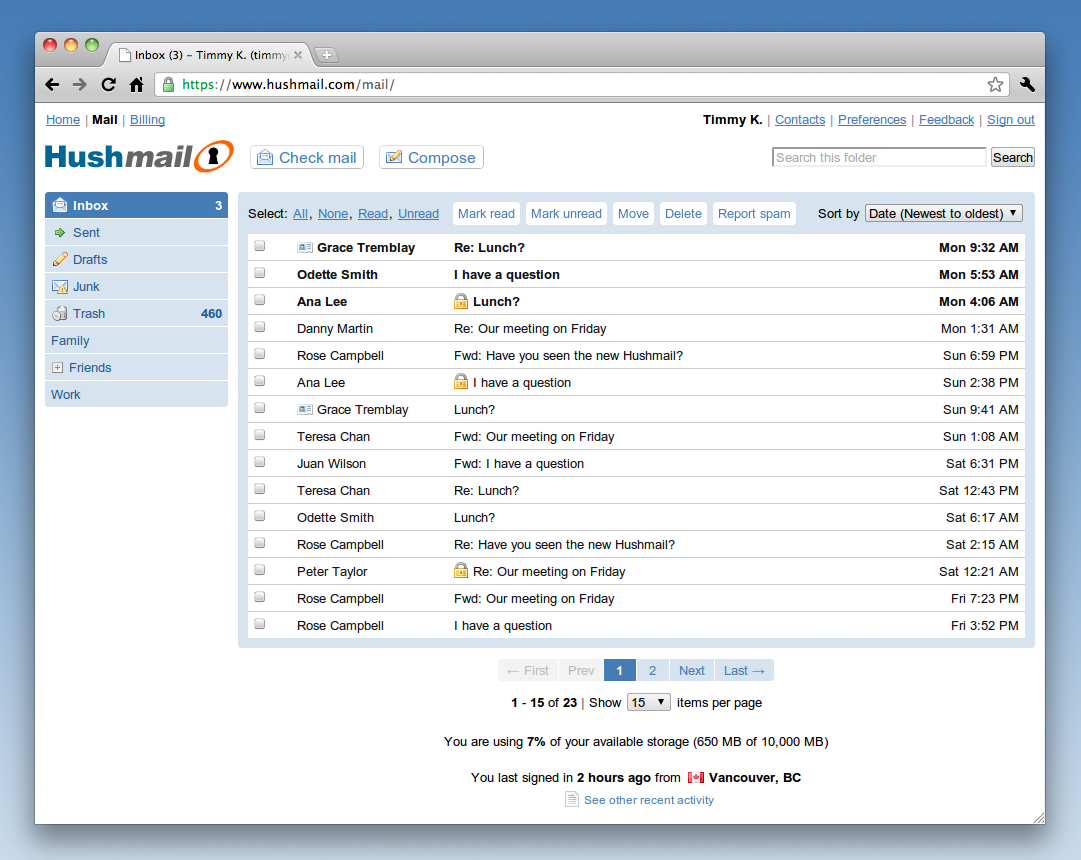Tick the checkbox on Peter Taylor's email row
This screenshot has height=860, width=1081.
coord(259,571)
